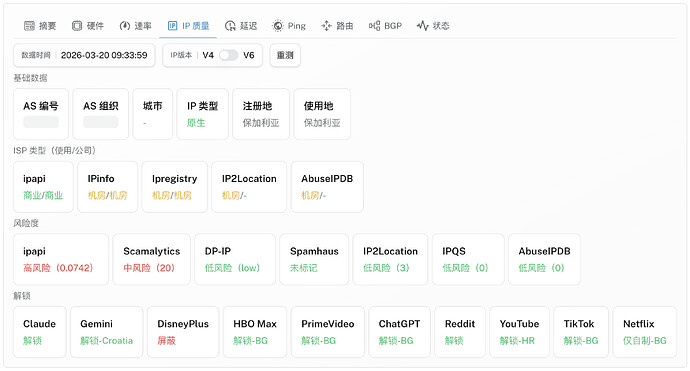
Task: Select the AS 组织 card
Action: 101,114
